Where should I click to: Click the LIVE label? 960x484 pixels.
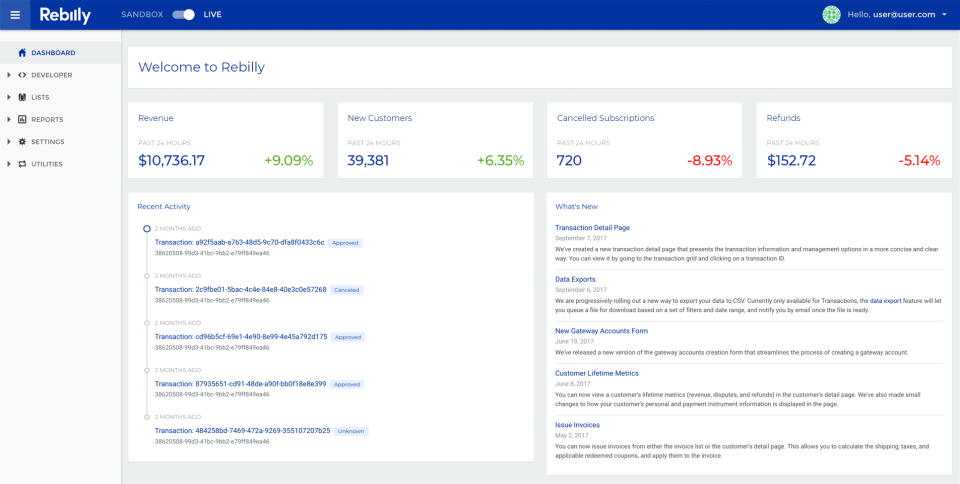pos(212,15)
